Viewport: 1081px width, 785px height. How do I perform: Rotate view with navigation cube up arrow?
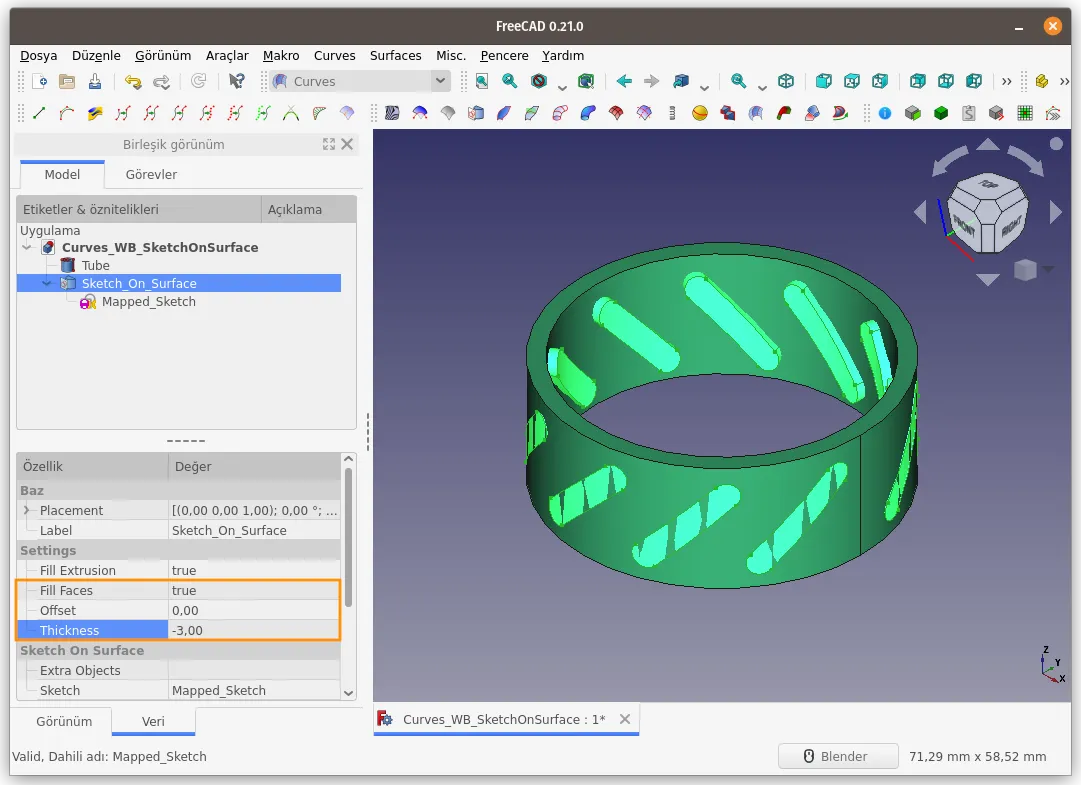click(988, 144)
